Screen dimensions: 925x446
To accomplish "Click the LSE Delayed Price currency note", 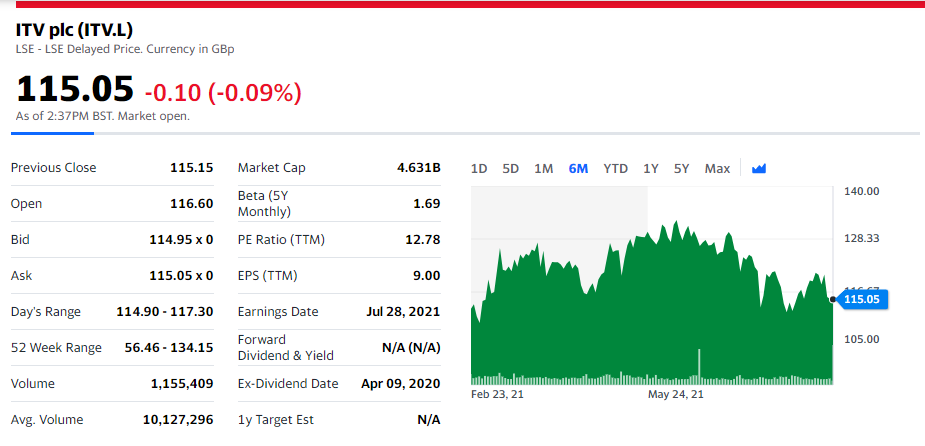I will click(125, 49).
